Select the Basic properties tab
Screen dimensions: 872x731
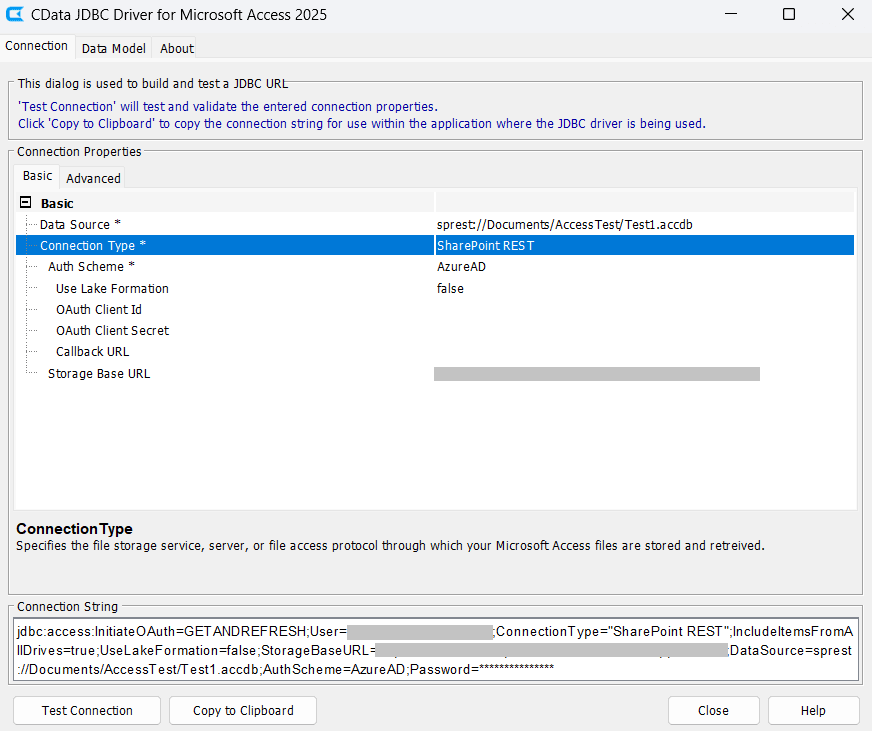[x=38, y=176]
